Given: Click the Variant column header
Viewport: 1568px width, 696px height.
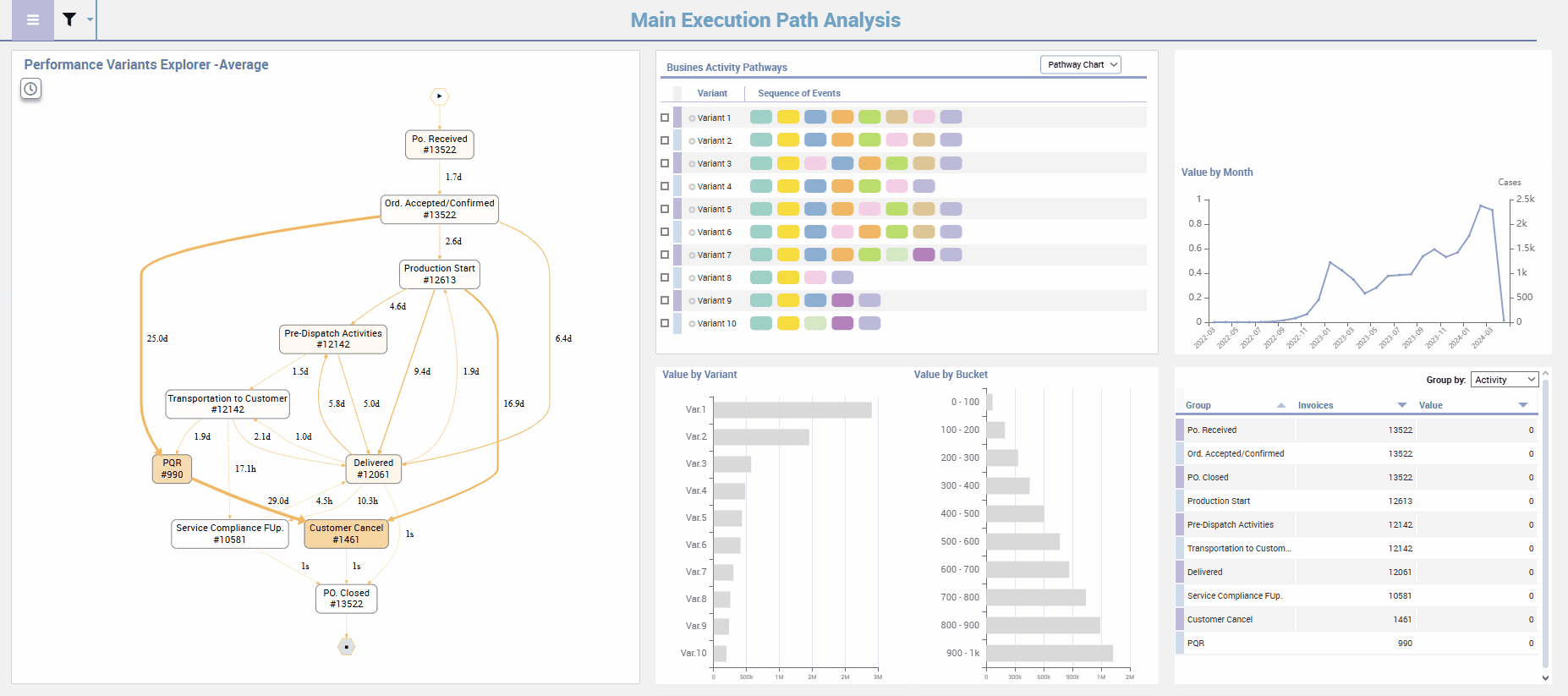Looking at the screenshot, I should 712,93.
